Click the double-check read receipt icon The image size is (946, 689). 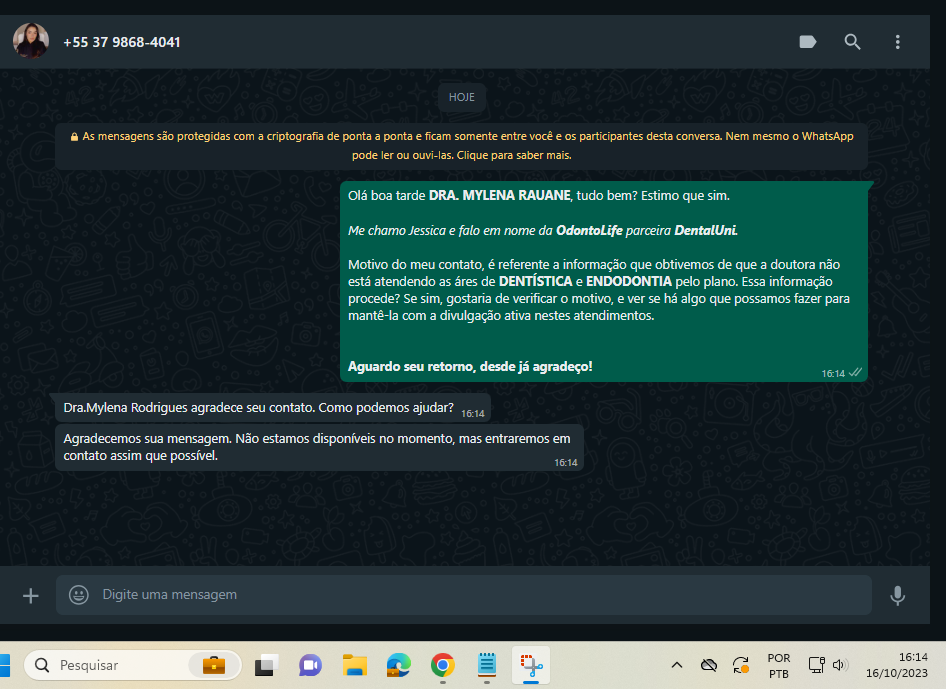[855, 373]
